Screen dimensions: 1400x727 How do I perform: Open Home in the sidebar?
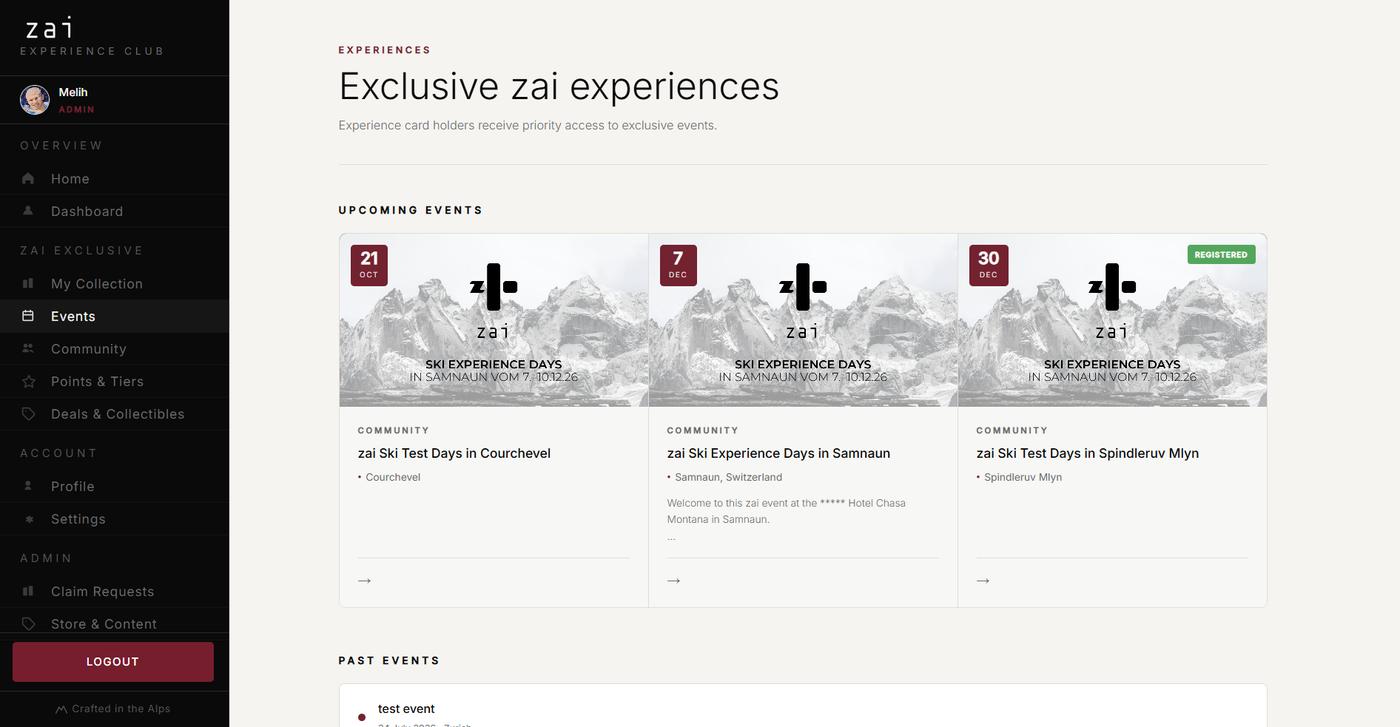114,178
